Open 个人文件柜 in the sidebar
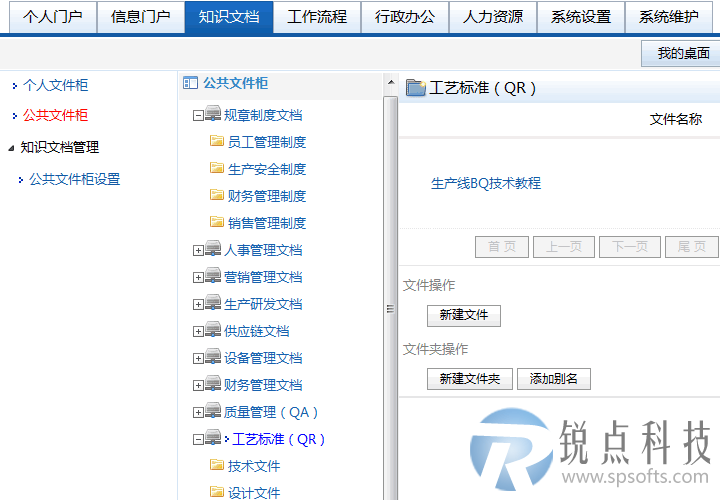The width and height of the screenshot is (720, 500). click(x=56, y=85)
